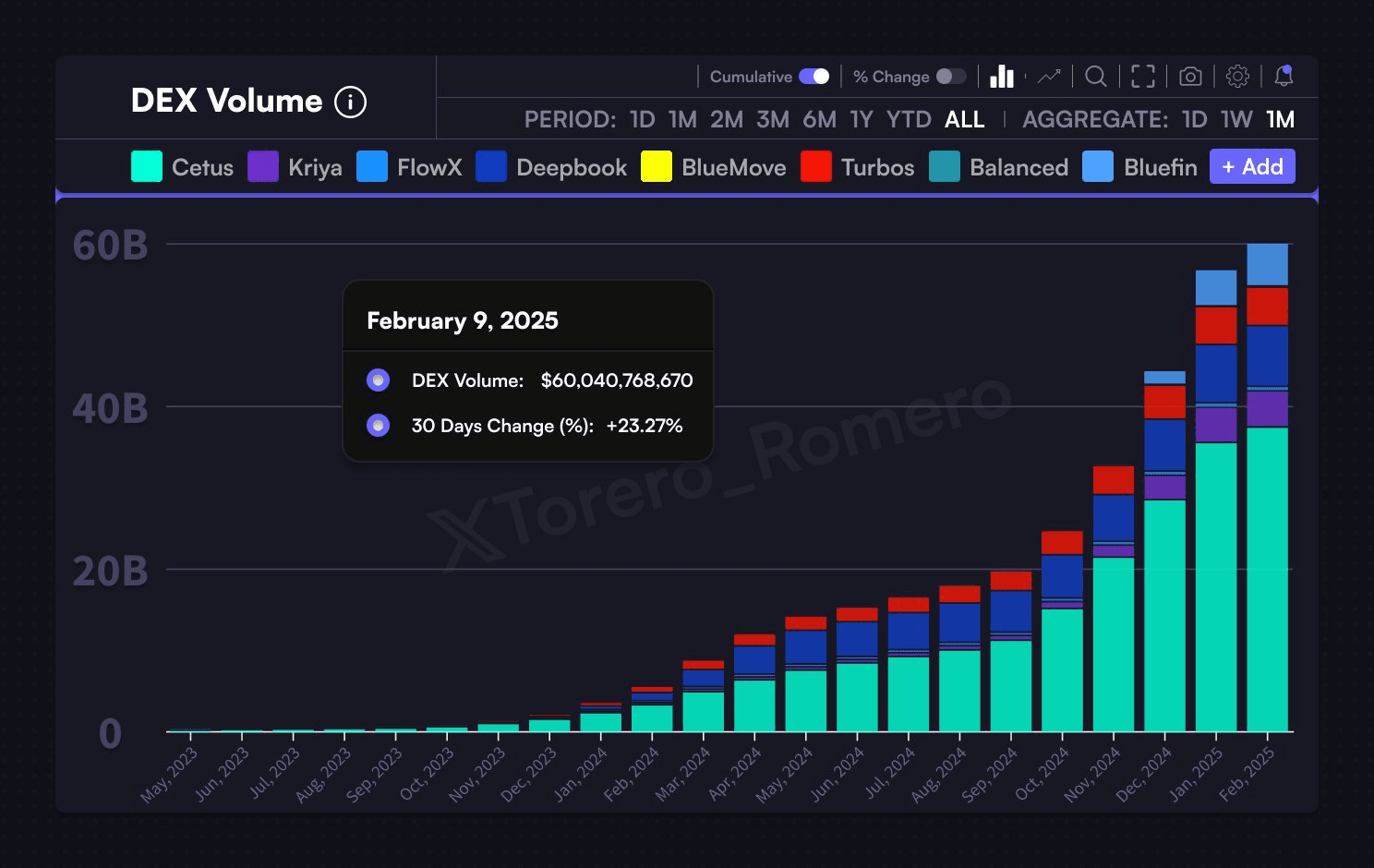The width and height of the screenshot is (1374, 868).
Task: Enter fullscreen mode with the expand icon
Action: tap(1143, 77)
